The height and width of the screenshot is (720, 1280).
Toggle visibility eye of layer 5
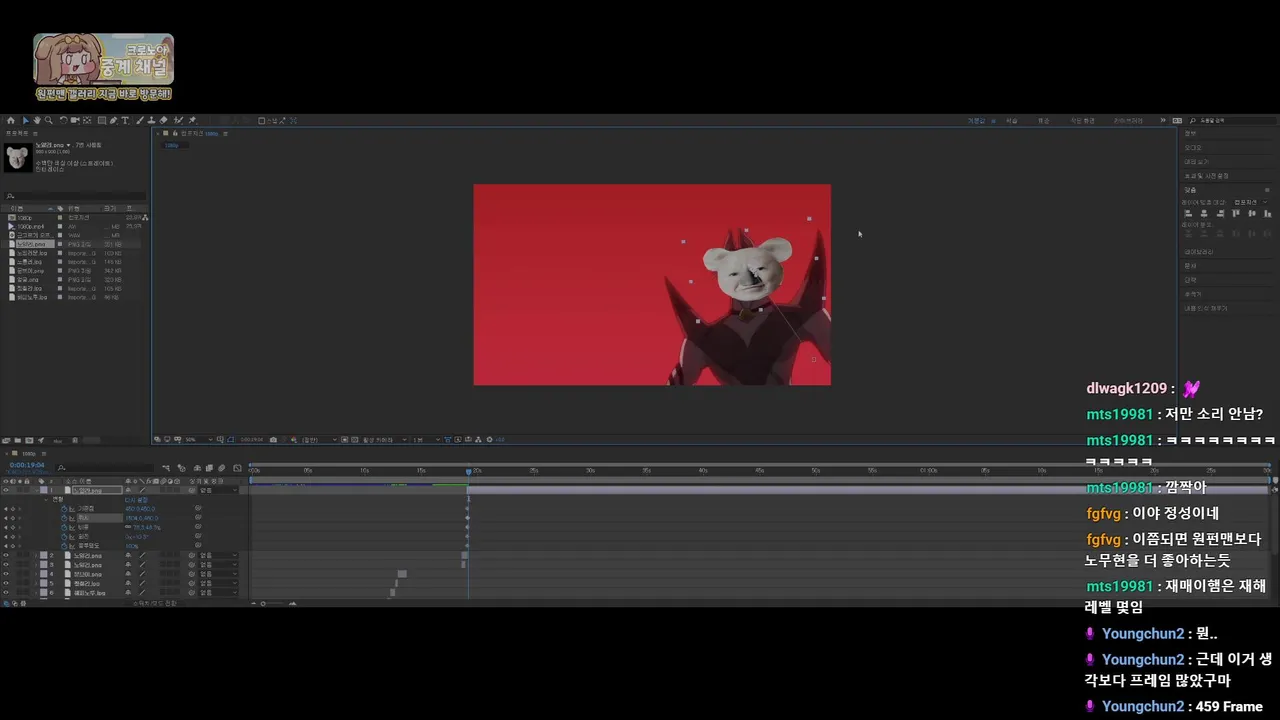(x=6, y=583)
